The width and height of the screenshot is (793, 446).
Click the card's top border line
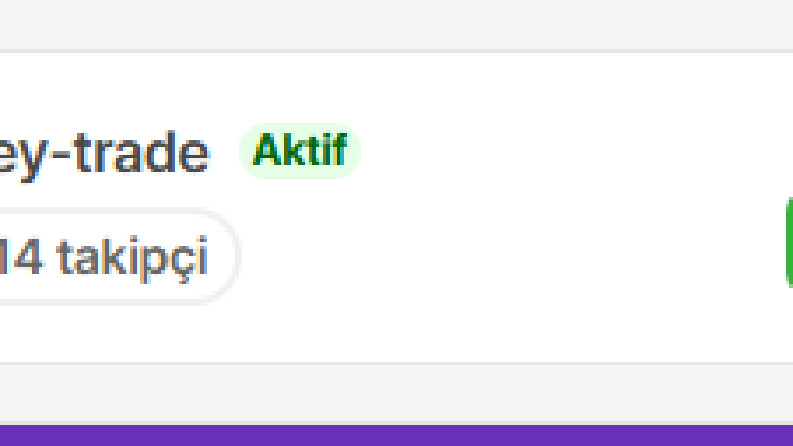[x=396, y=51]
